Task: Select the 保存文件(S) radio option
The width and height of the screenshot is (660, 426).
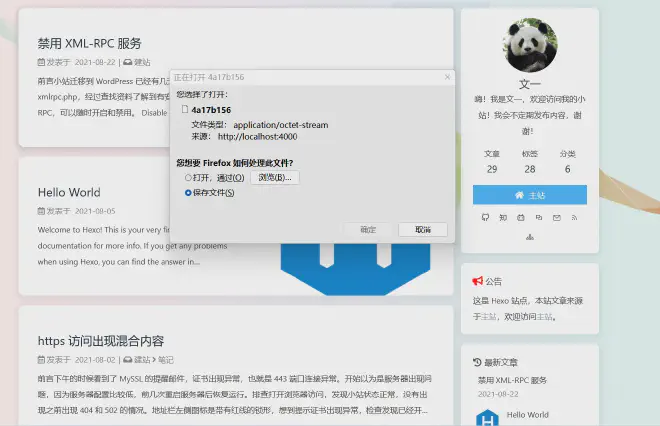Action: tap(188, 193)
